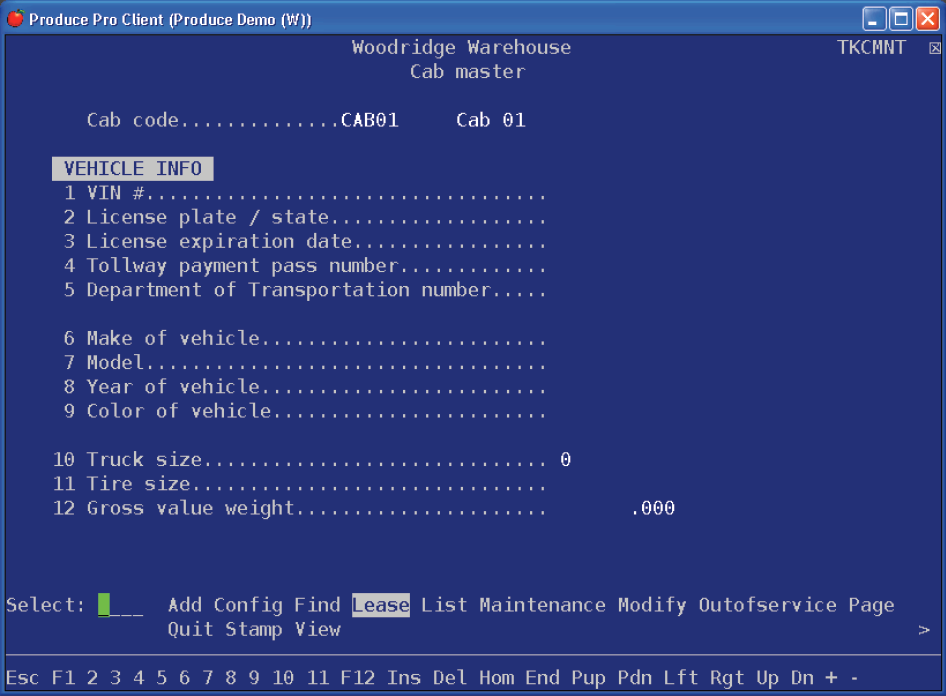Click the small box icon beside TKCMNT
Image resolution: width=946 pixels, height=696 pixels.
pyautogui.click(x=934, y=48)
